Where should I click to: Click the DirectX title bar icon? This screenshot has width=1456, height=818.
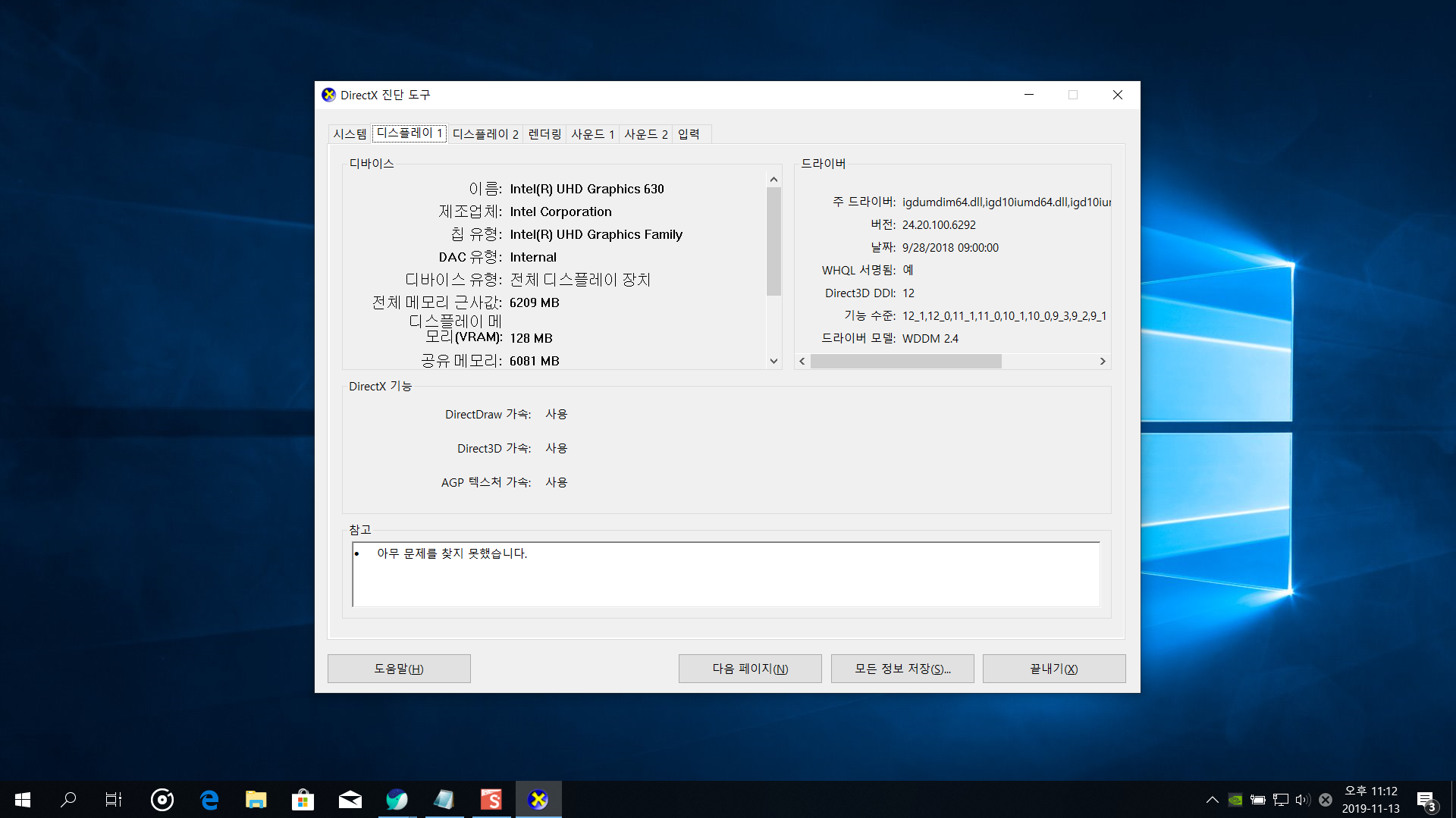coord(328,95)
